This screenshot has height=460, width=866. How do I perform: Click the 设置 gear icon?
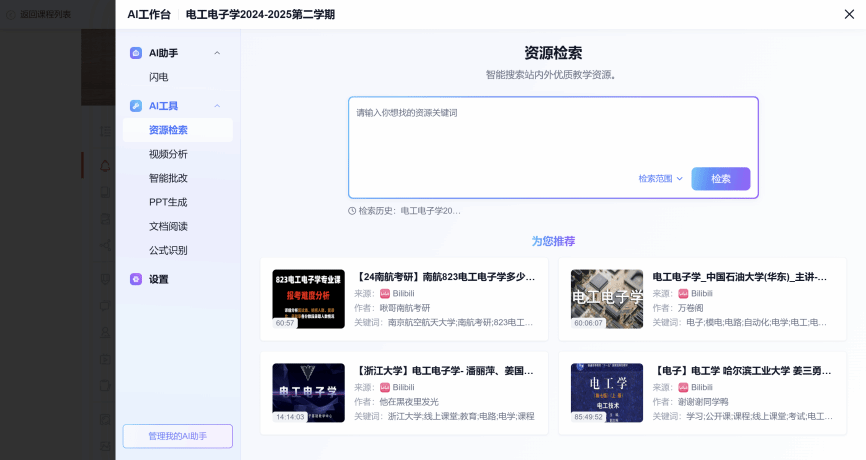136,279
